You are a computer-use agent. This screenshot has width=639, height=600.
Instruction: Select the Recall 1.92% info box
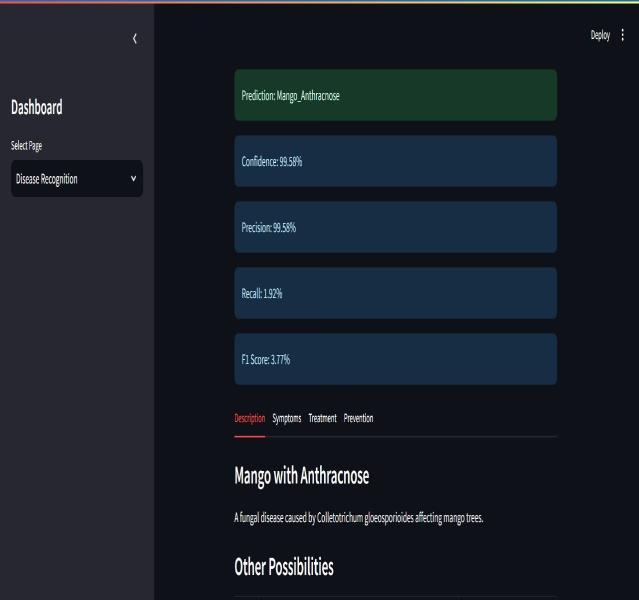[395, 293]
